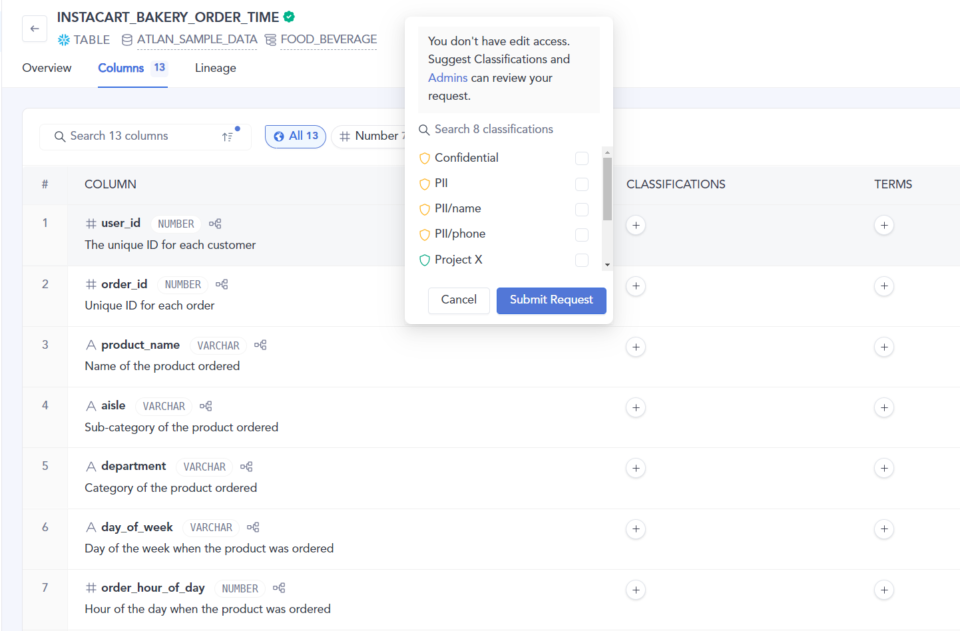This screenshot has height=631, width=960.
Task: Click lineage icon beside product_name column
Action: 260,345
